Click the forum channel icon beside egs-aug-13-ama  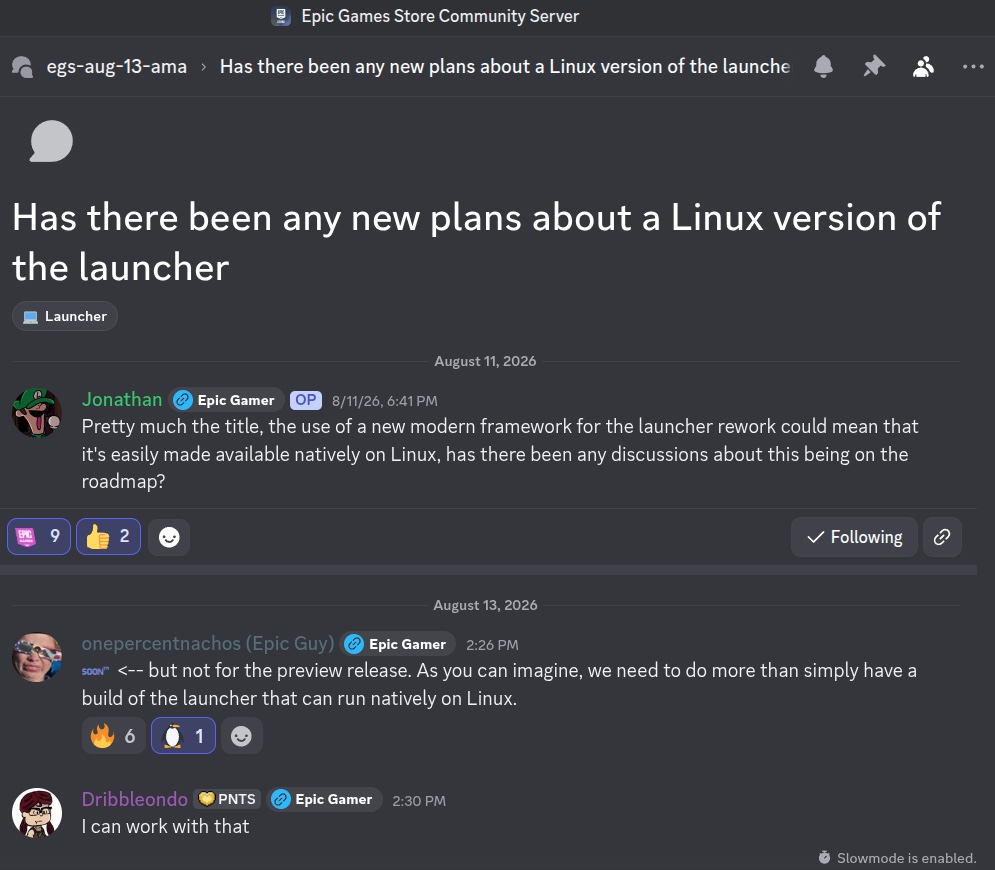pyautogui.click(x=22, y=67)
